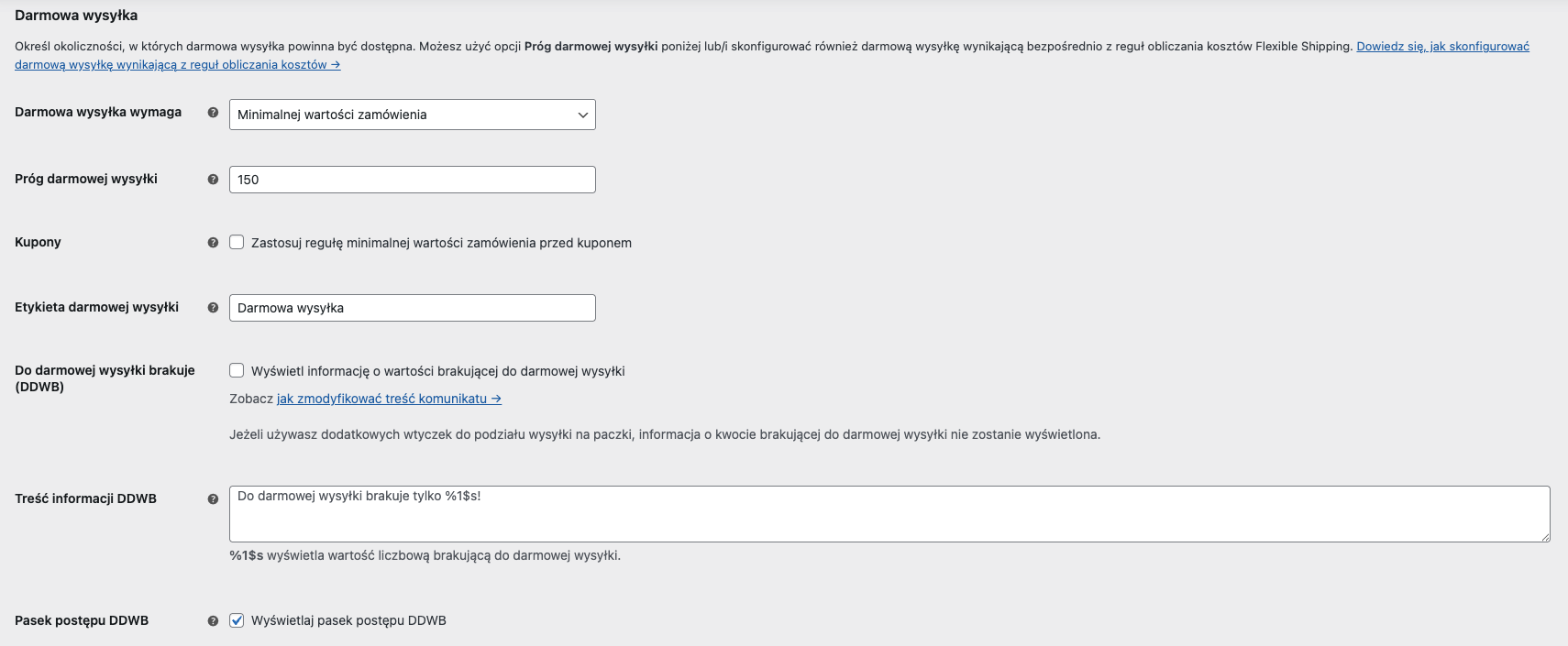
Task: Click the dropdown chevron arrow
Action: [x=582, y=115]
